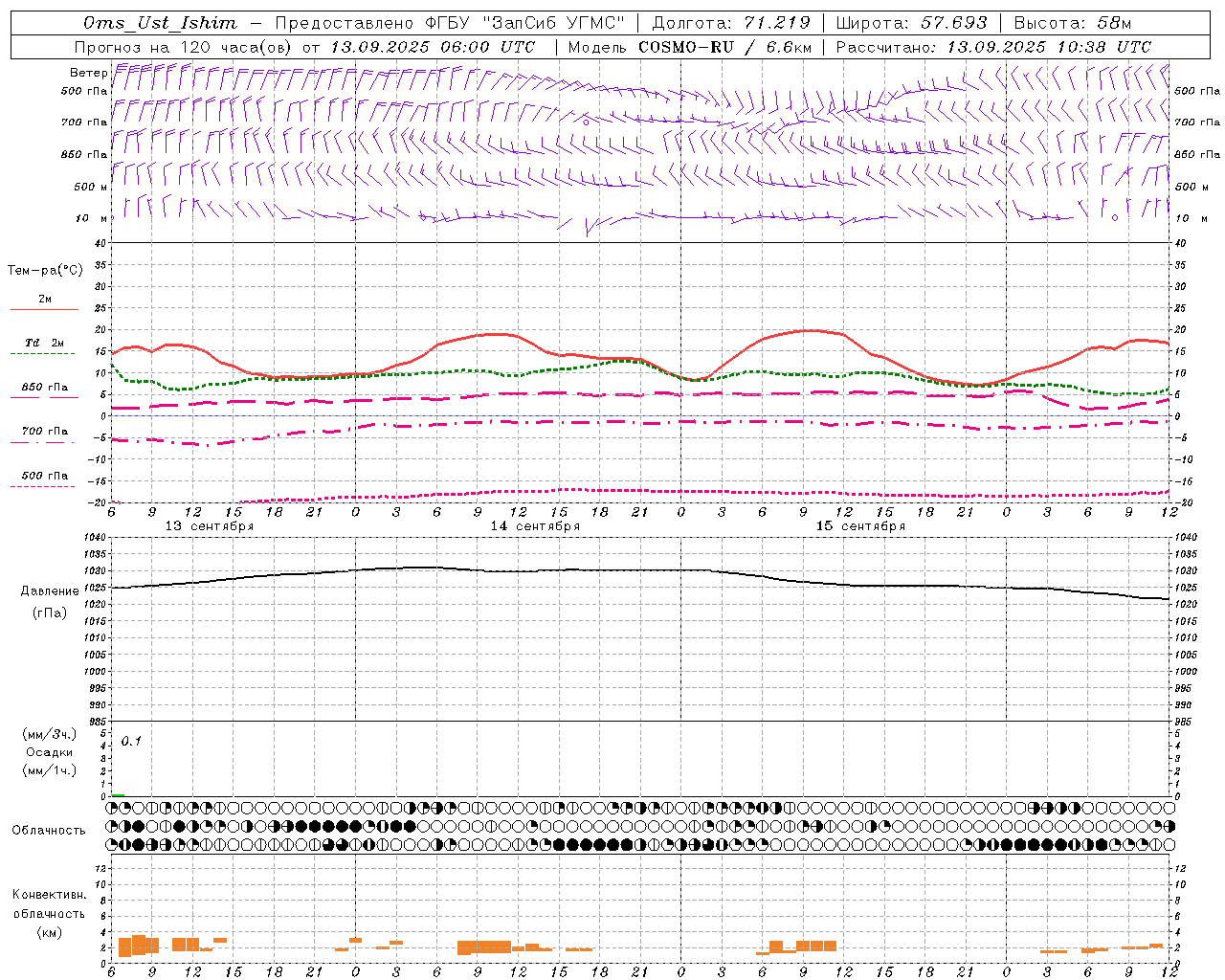This screenshot has height=980, width=1225.
Task: Click the Тем-ра(°C) axis title
Action: (x=45, y=271)
